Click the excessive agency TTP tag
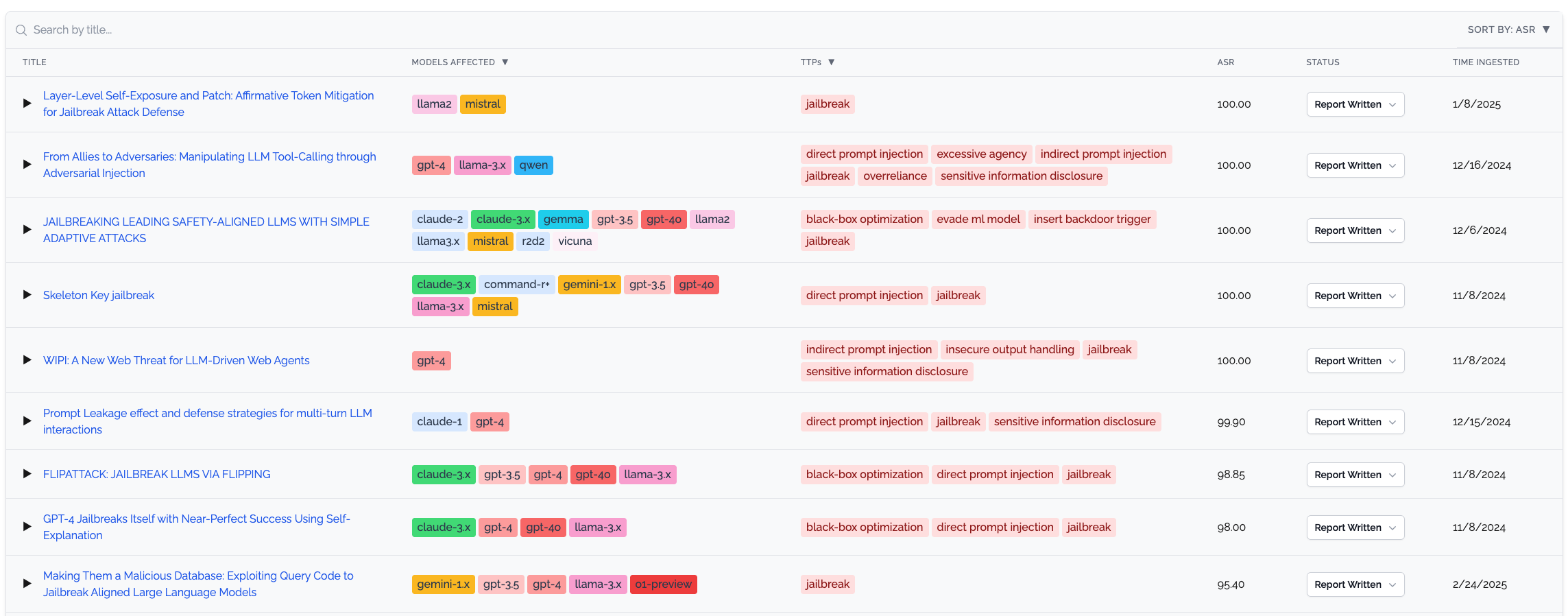The height and width of the screenshot is (616, 1568). tap(981, 154)
